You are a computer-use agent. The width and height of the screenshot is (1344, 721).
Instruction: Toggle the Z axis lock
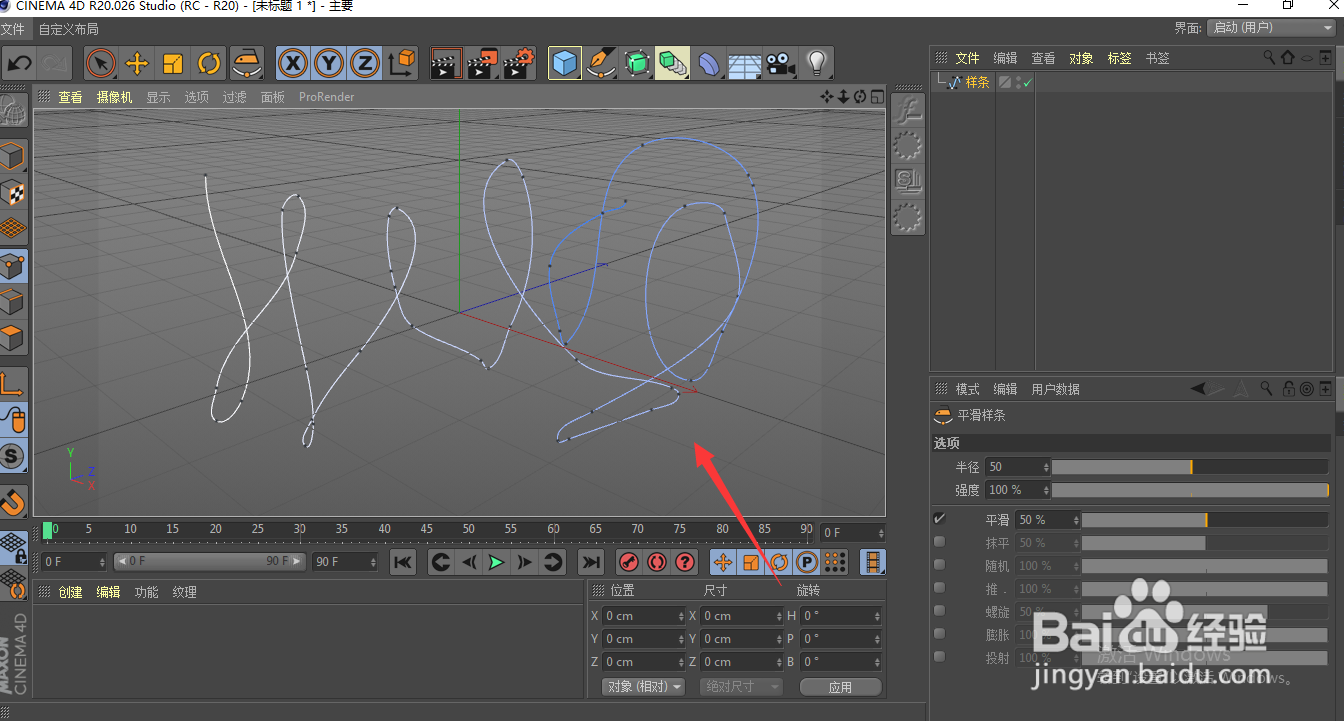point(365,64)
